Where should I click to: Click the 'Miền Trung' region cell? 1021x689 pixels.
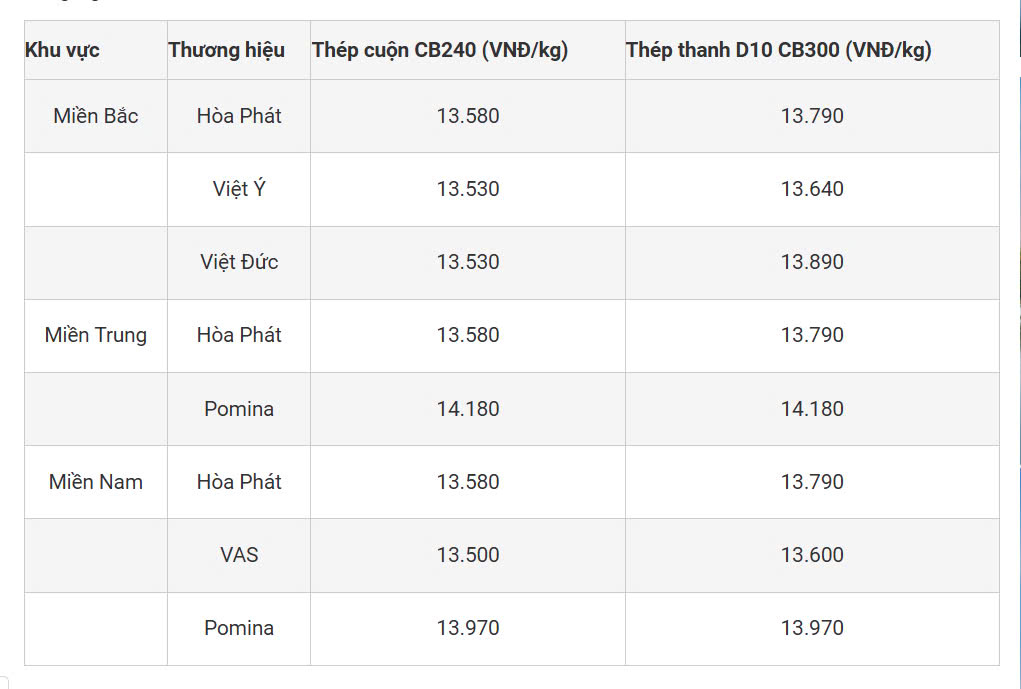(x=96, y=335)
